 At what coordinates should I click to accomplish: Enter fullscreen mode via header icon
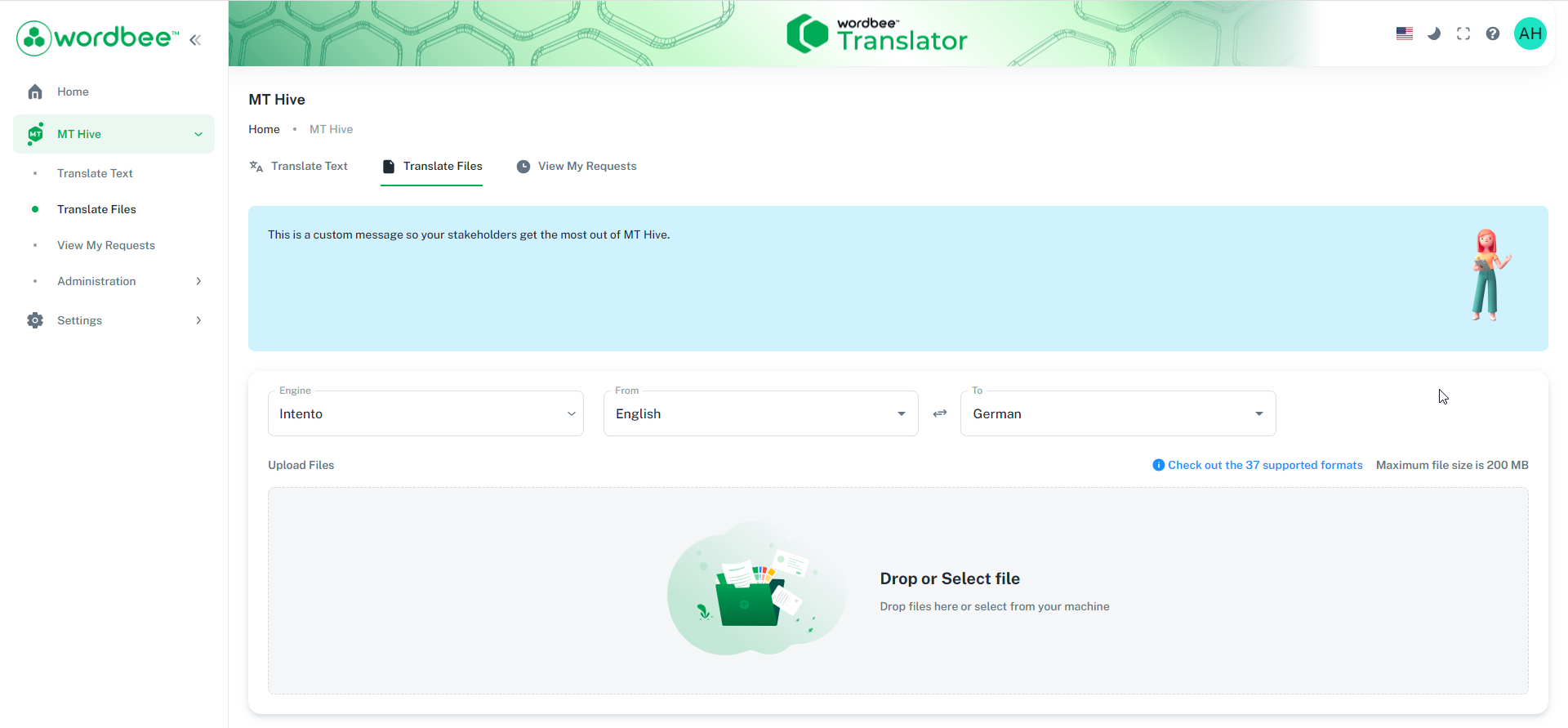click(1463, 33)
